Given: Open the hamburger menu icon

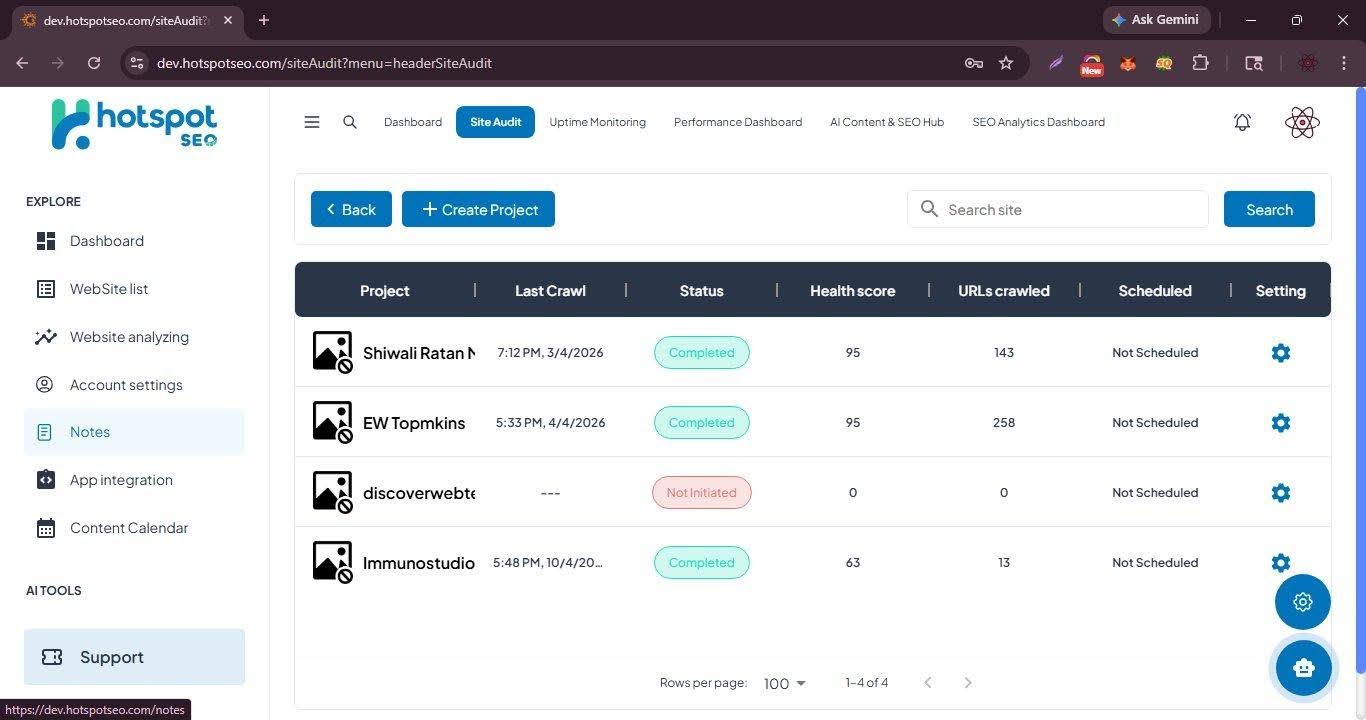Looking at the screenshot, I should tap(312, 122).
